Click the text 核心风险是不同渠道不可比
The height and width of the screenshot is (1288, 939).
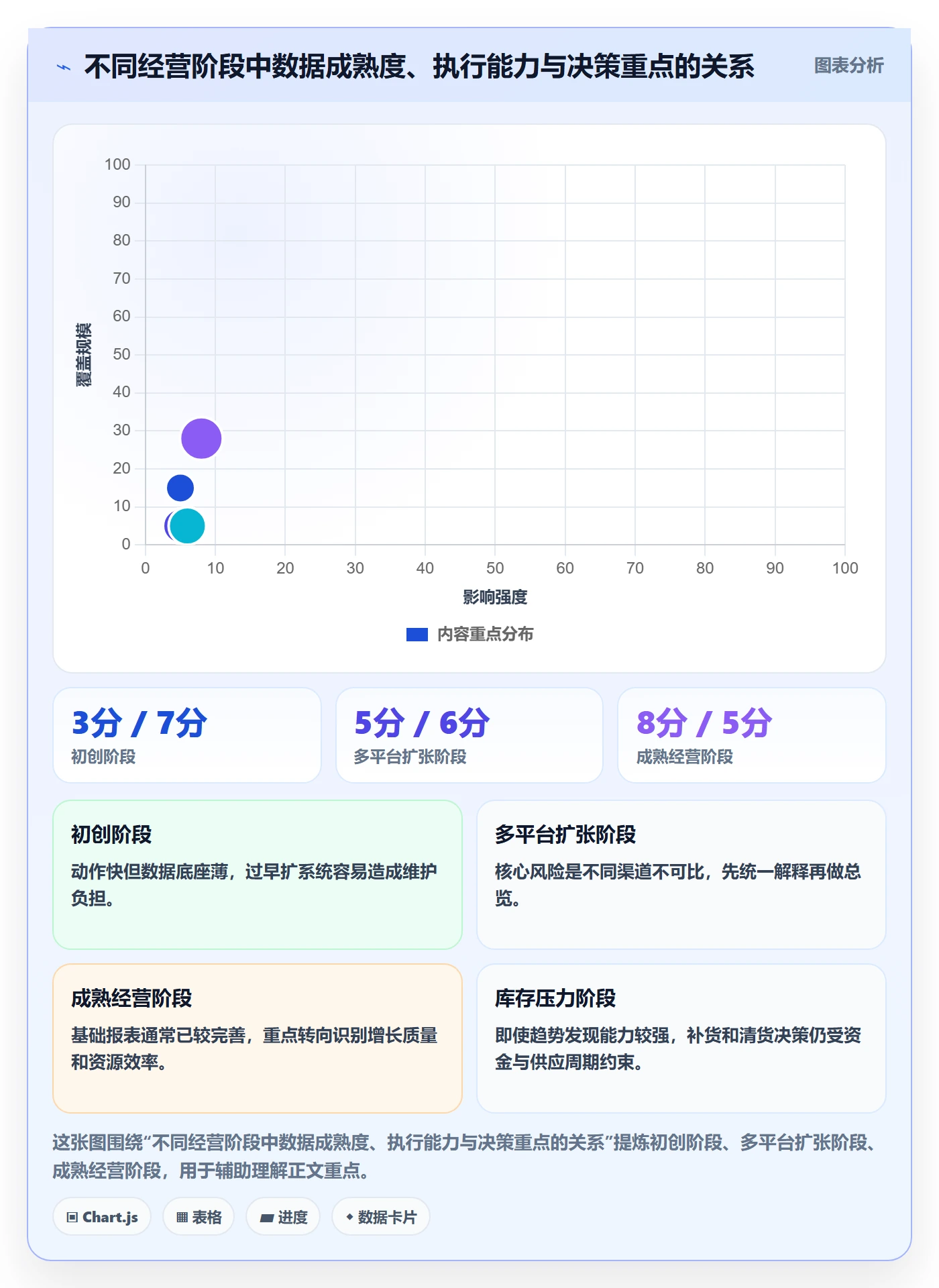coord(599,871)
